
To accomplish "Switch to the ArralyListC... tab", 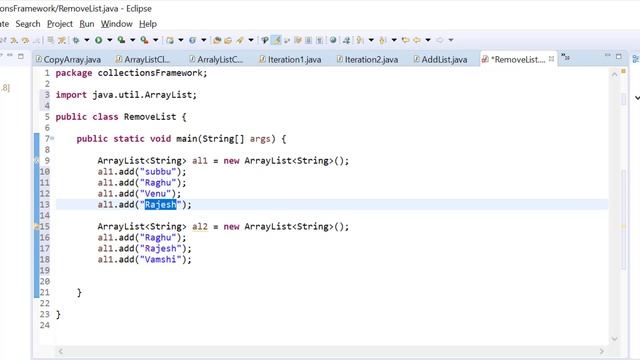I will (216, 60).
